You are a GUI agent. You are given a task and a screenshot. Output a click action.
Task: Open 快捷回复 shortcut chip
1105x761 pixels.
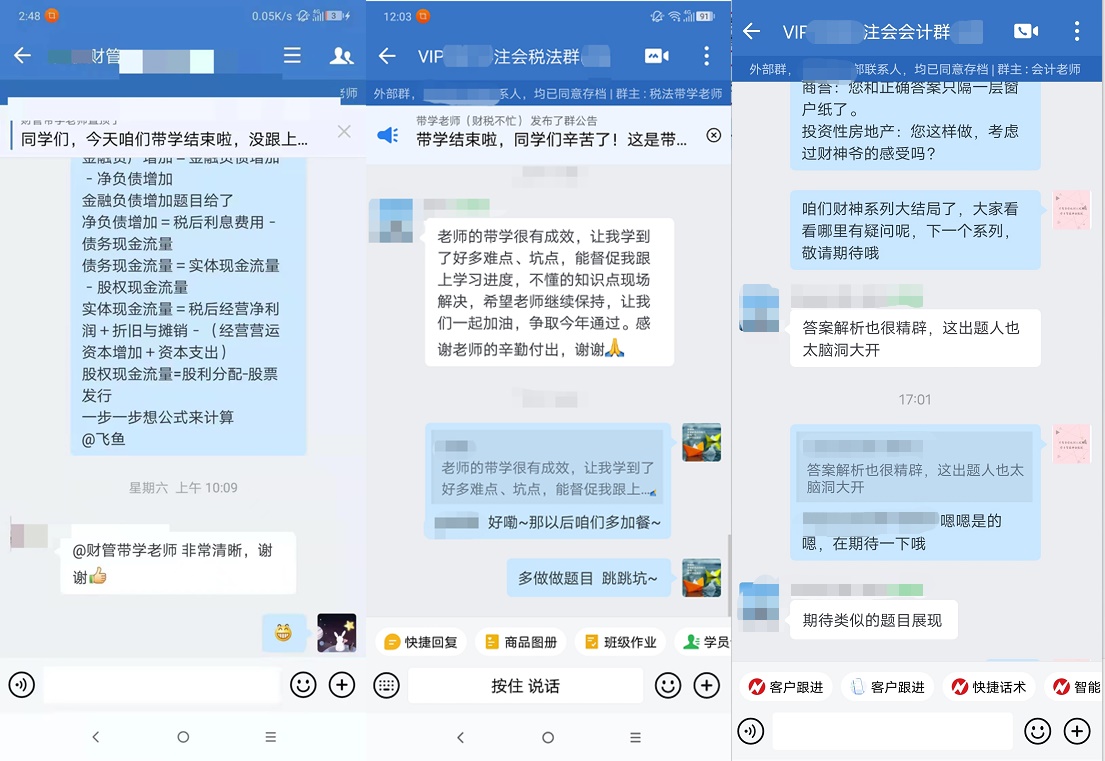pos(421,642)
